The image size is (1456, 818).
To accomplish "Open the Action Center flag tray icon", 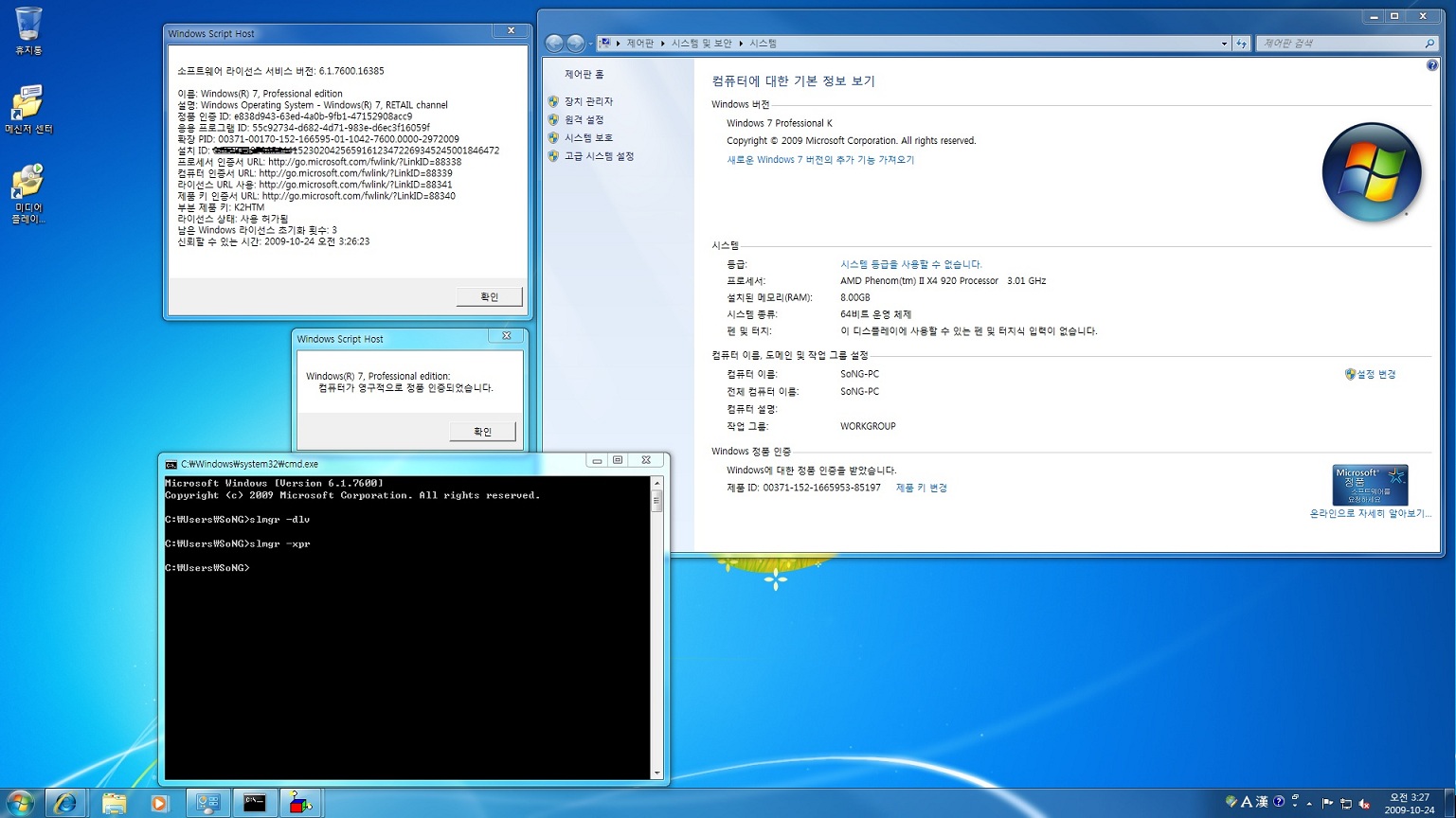I will (x=1327, y=803).
